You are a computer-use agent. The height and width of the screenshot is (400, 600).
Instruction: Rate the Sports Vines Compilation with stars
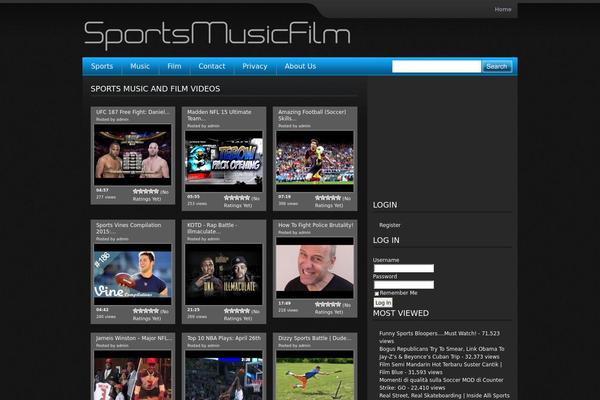click(146, 310)
